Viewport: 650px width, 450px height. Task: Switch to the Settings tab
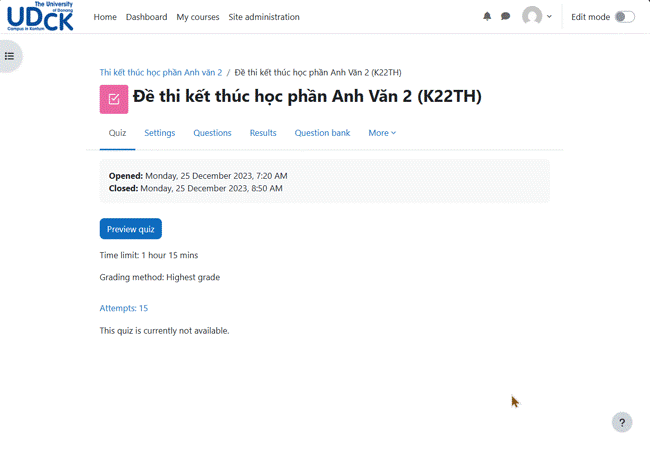click(159, 133)
